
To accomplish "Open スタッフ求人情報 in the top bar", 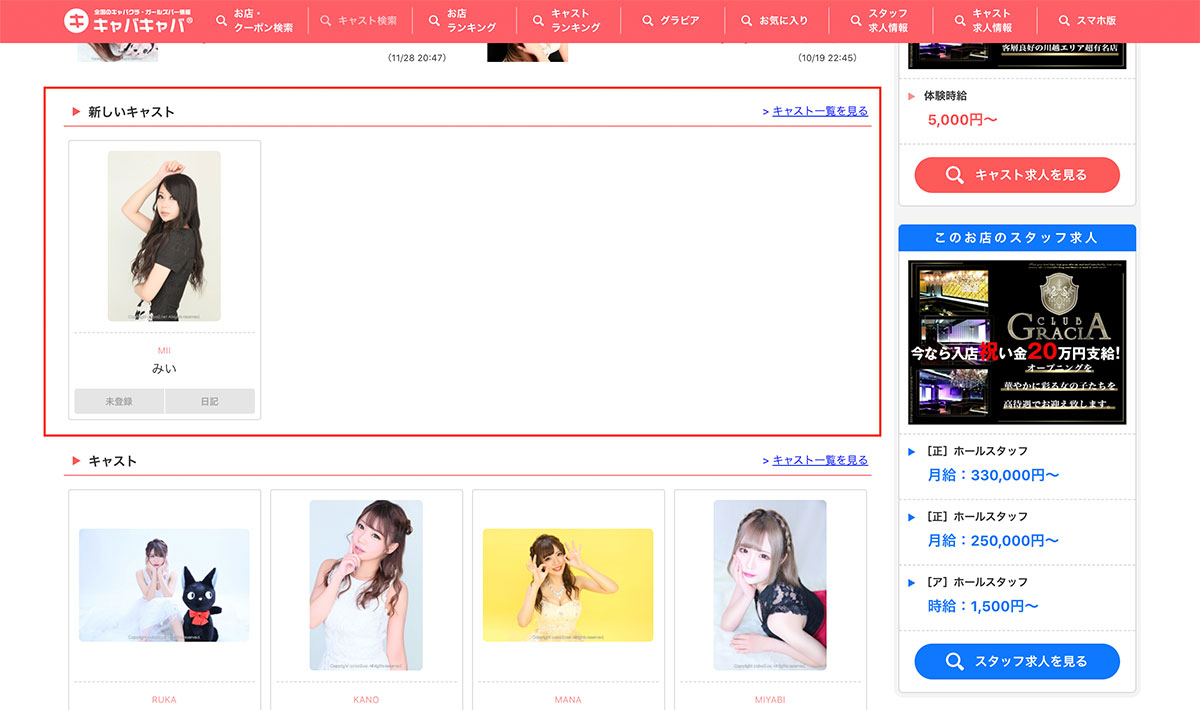I will pyautogui.click(x=880, y=21).
